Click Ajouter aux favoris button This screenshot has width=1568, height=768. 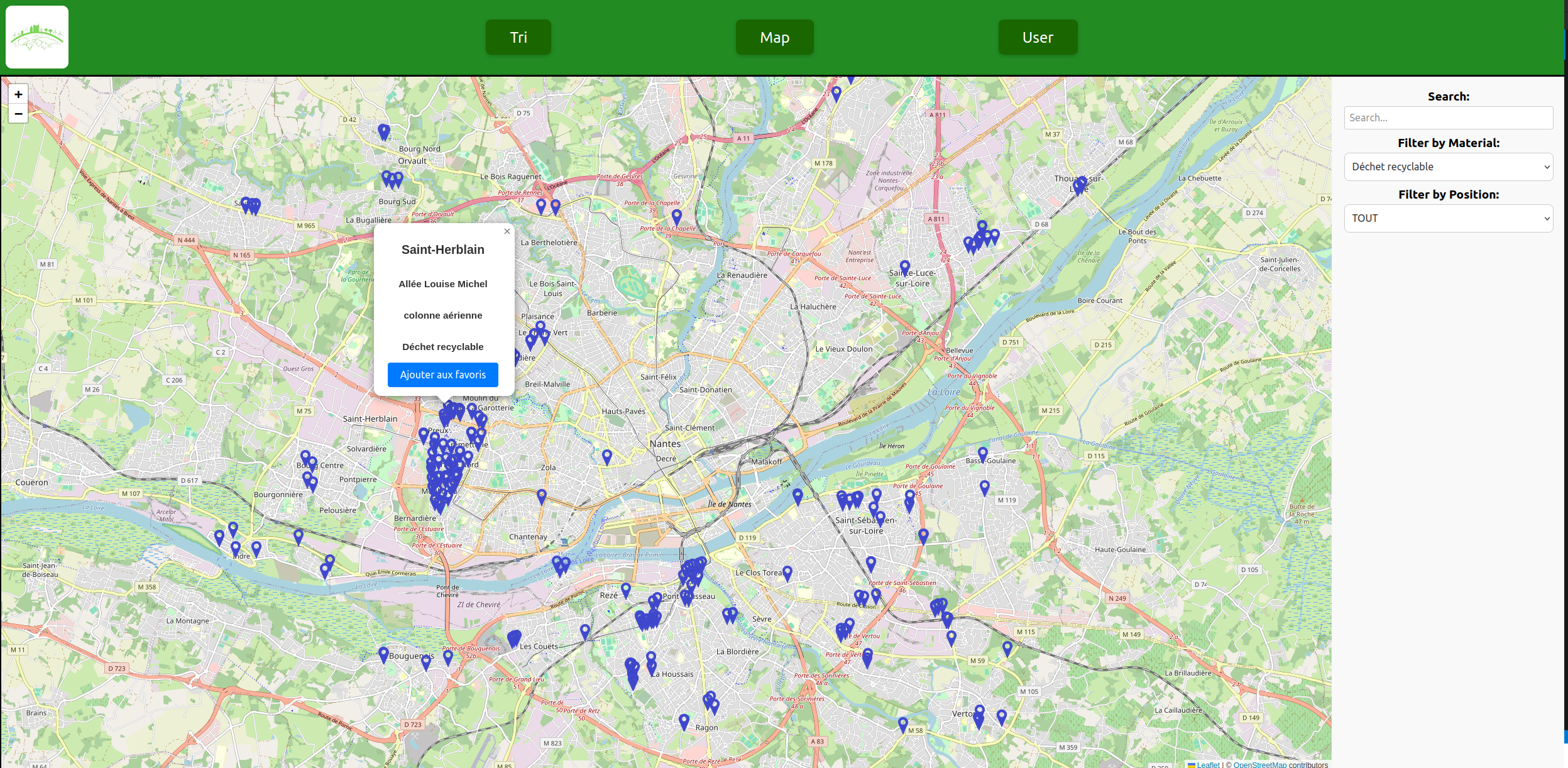443,375
